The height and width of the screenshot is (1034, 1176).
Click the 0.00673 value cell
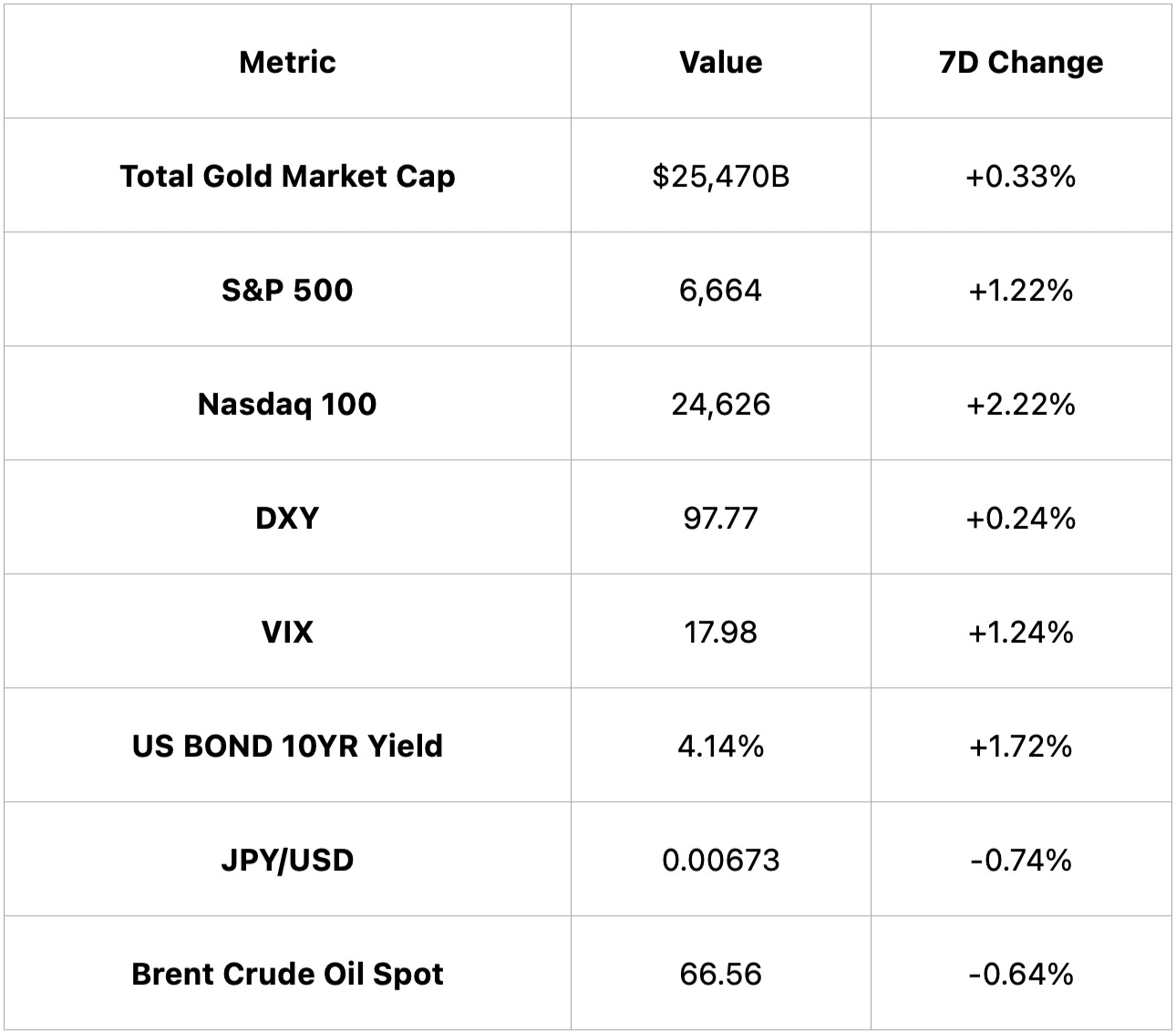[x=720, y=860]
